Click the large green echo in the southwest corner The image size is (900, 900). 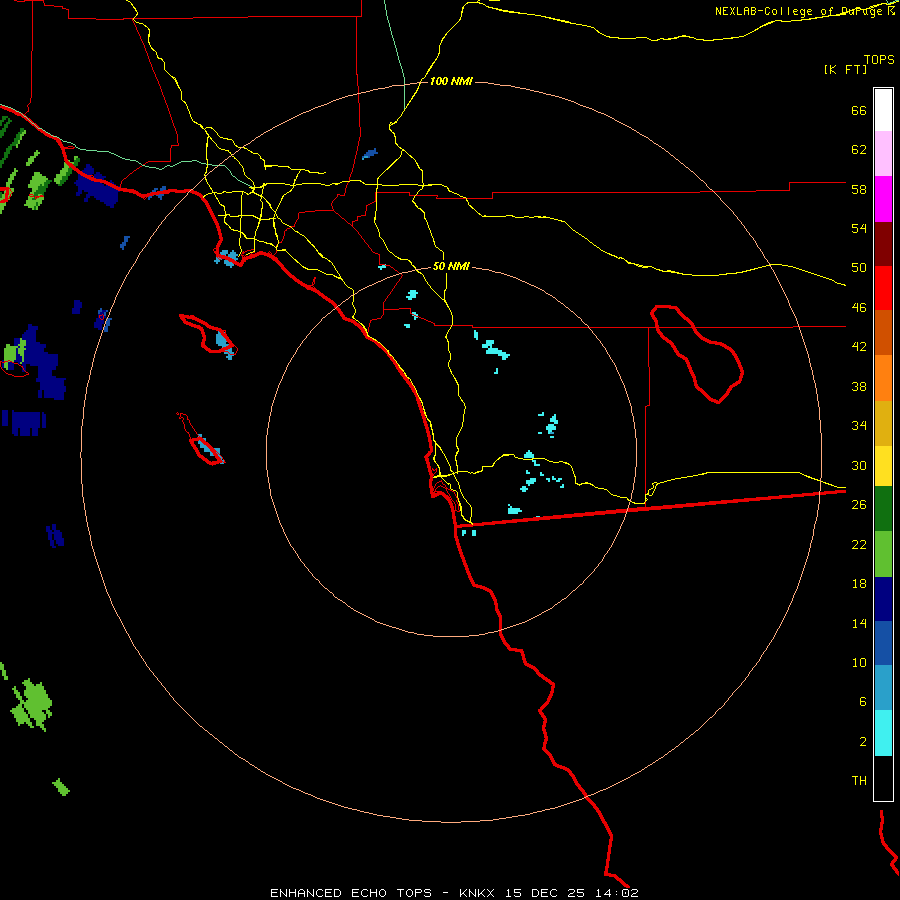[32, 704]
